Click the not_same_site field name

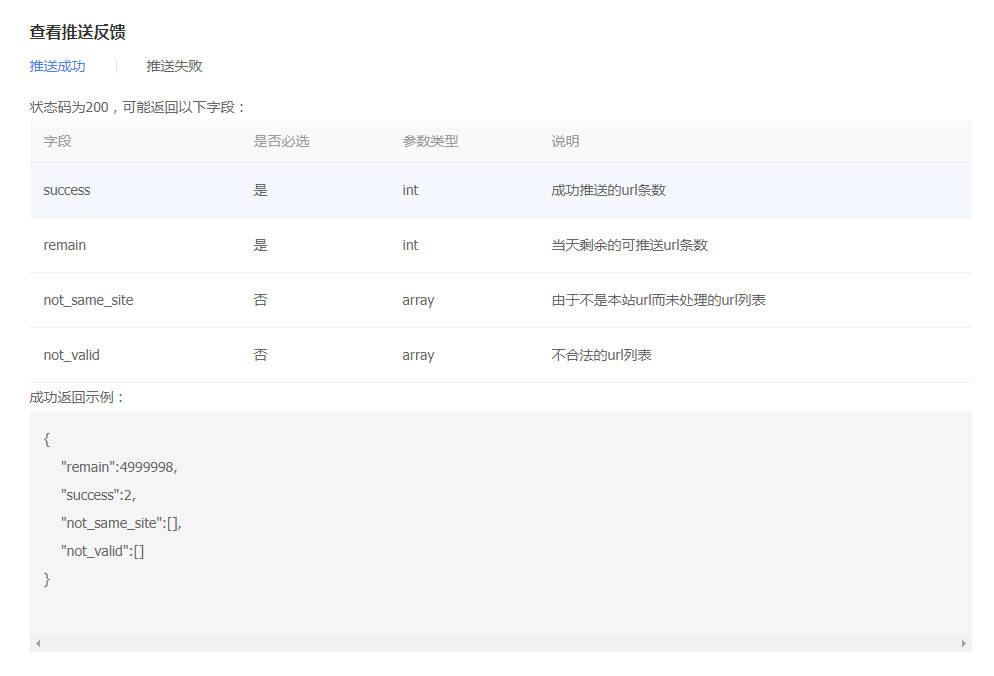pyautogui.click(x=88, y=300)
